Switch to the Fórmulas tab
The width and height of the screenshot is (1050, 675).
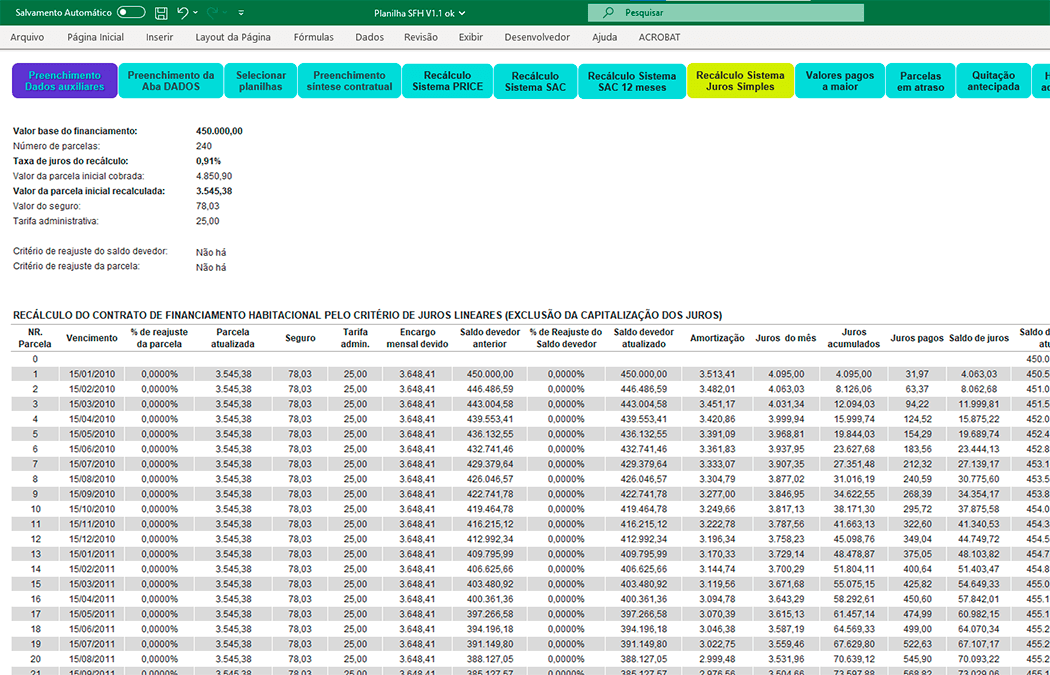[x=313, y=38]
